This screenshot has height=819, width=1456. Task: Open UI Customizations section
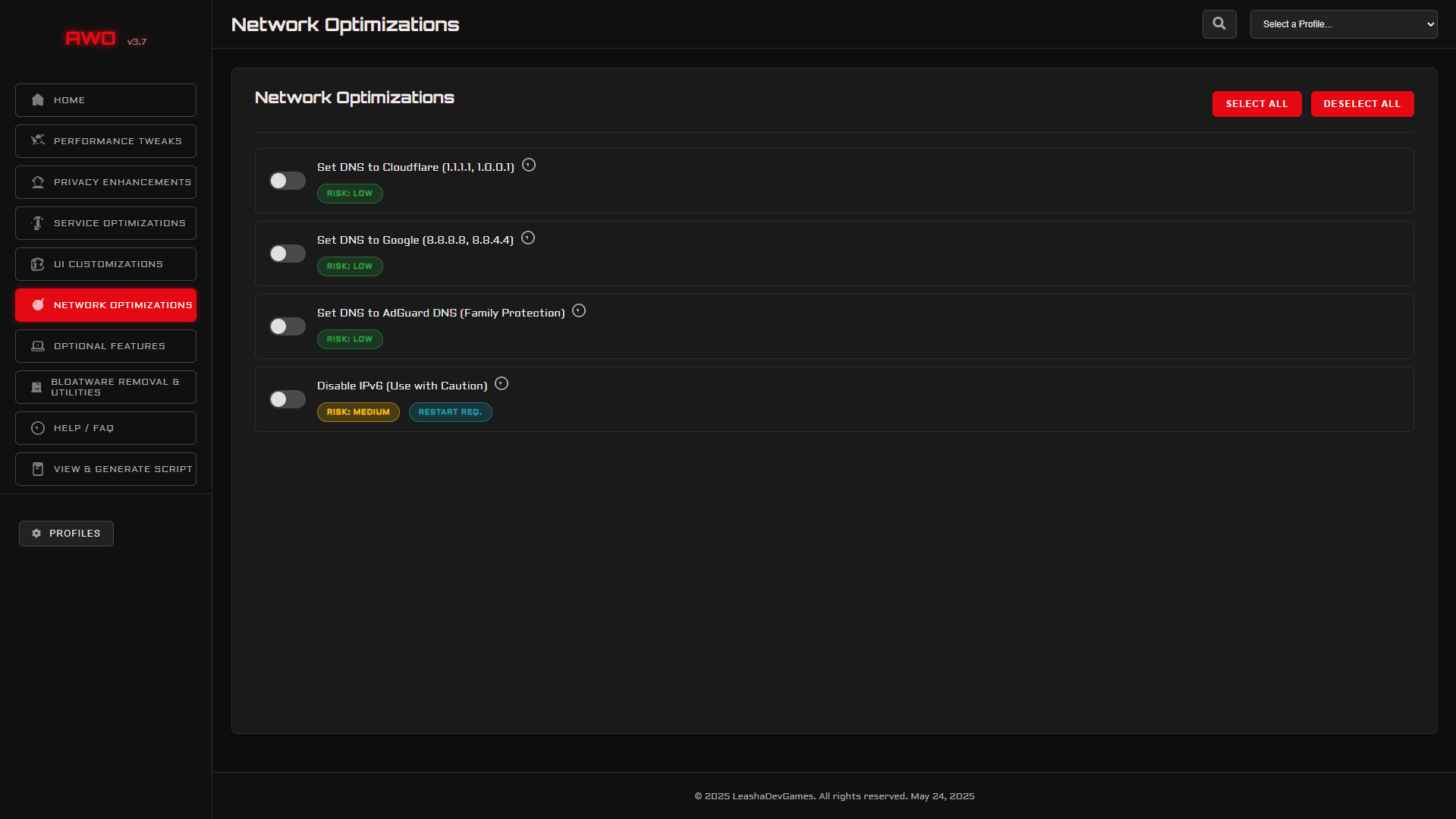tap(105, 264)
